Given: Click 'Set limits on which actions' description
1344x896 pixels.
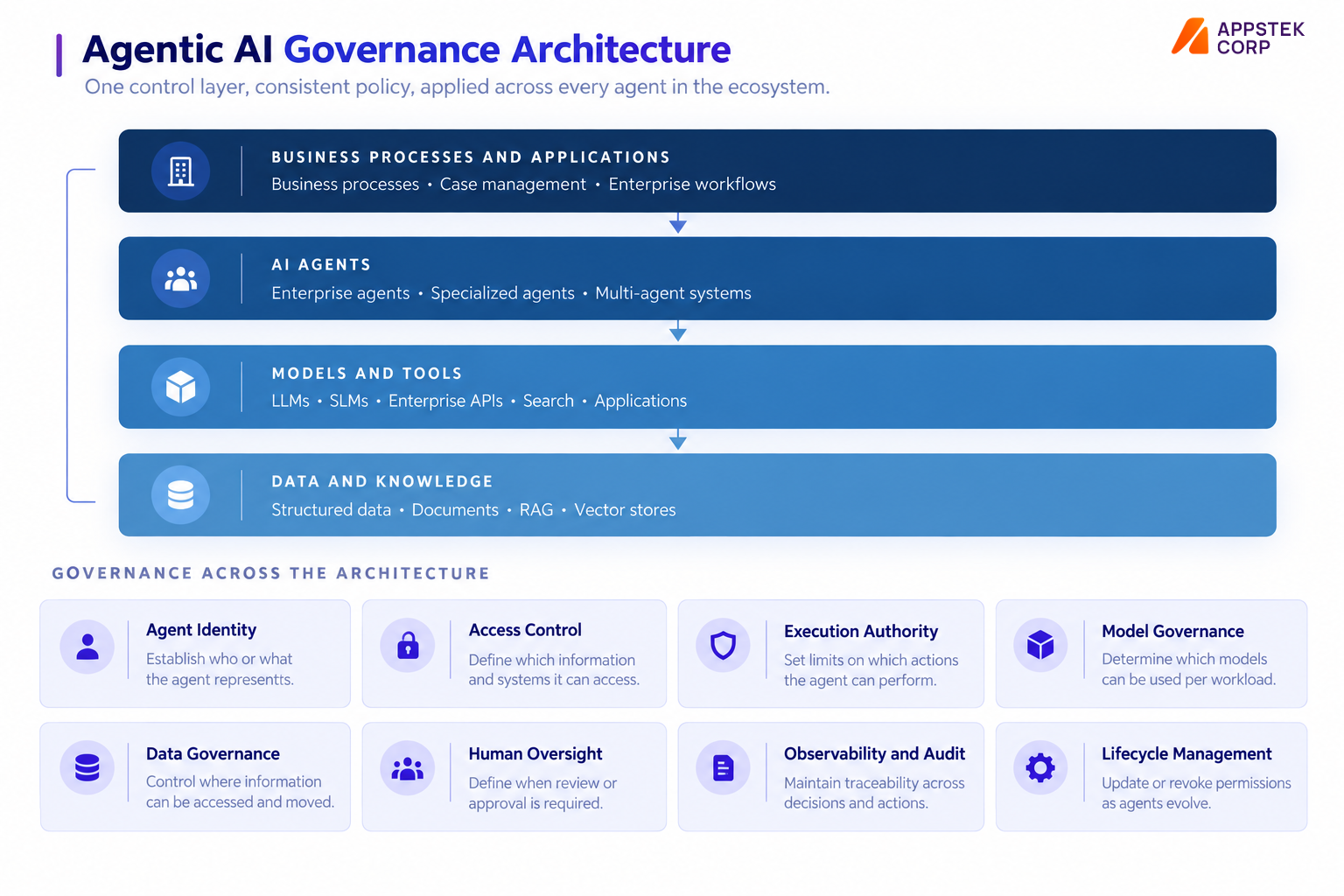Looking at the screenshot, I should [871, 670].
